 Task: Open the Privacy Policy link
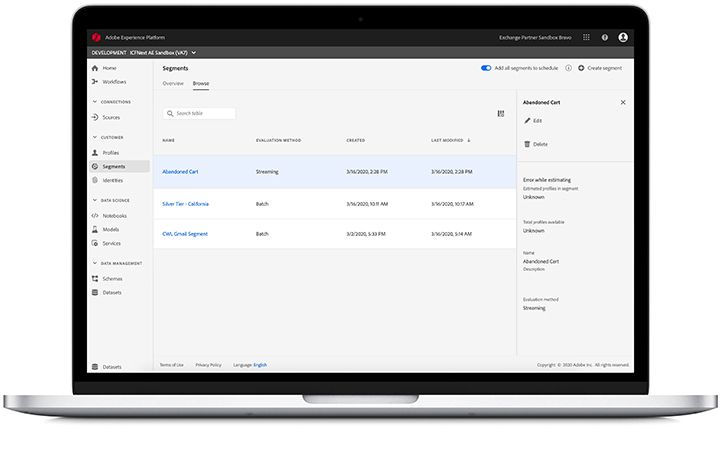[208, 365]
